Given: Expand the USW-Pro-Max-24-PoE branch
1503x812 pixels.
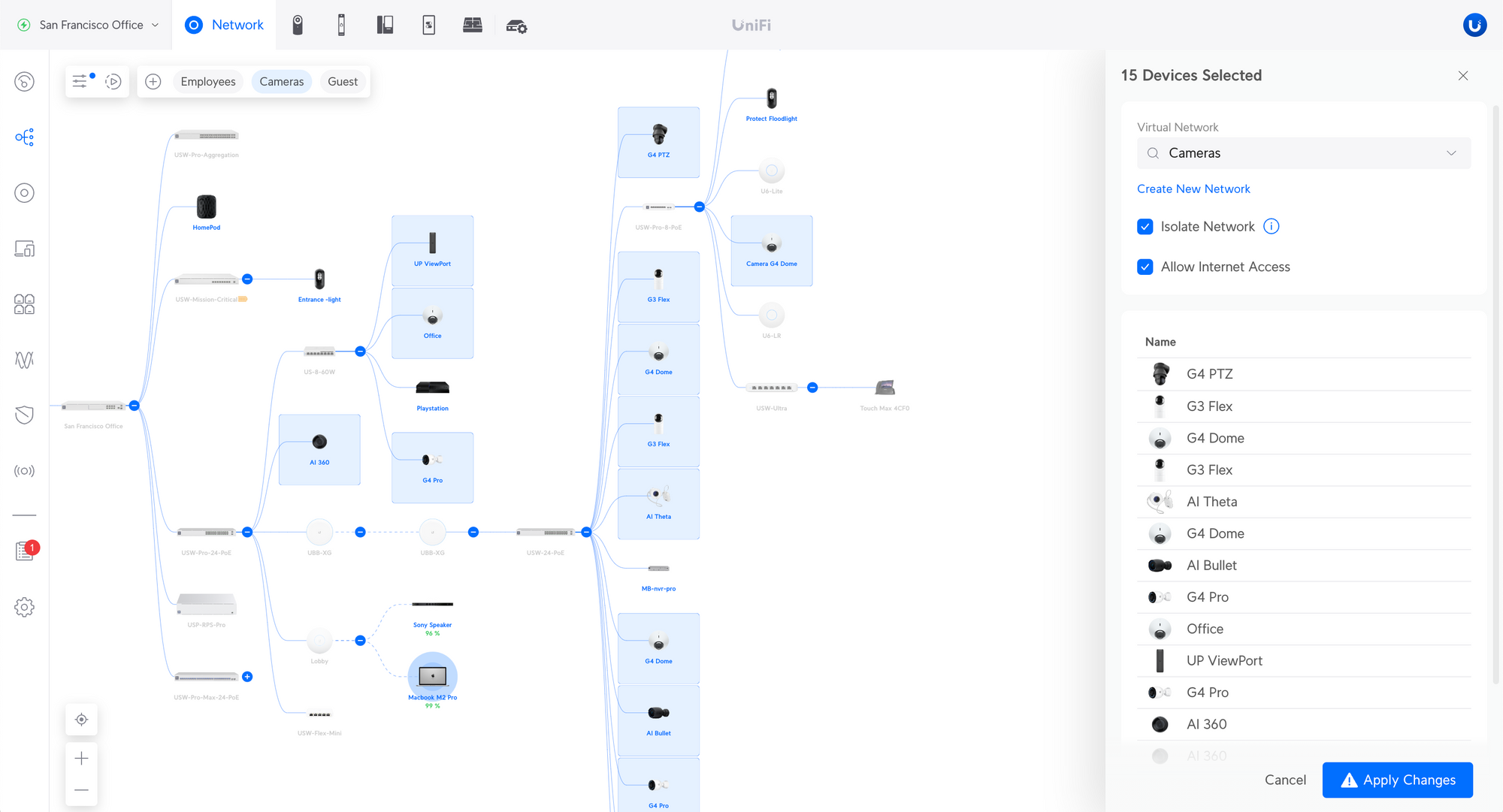Looking at the screenshot, I should [x=247, y=677].
